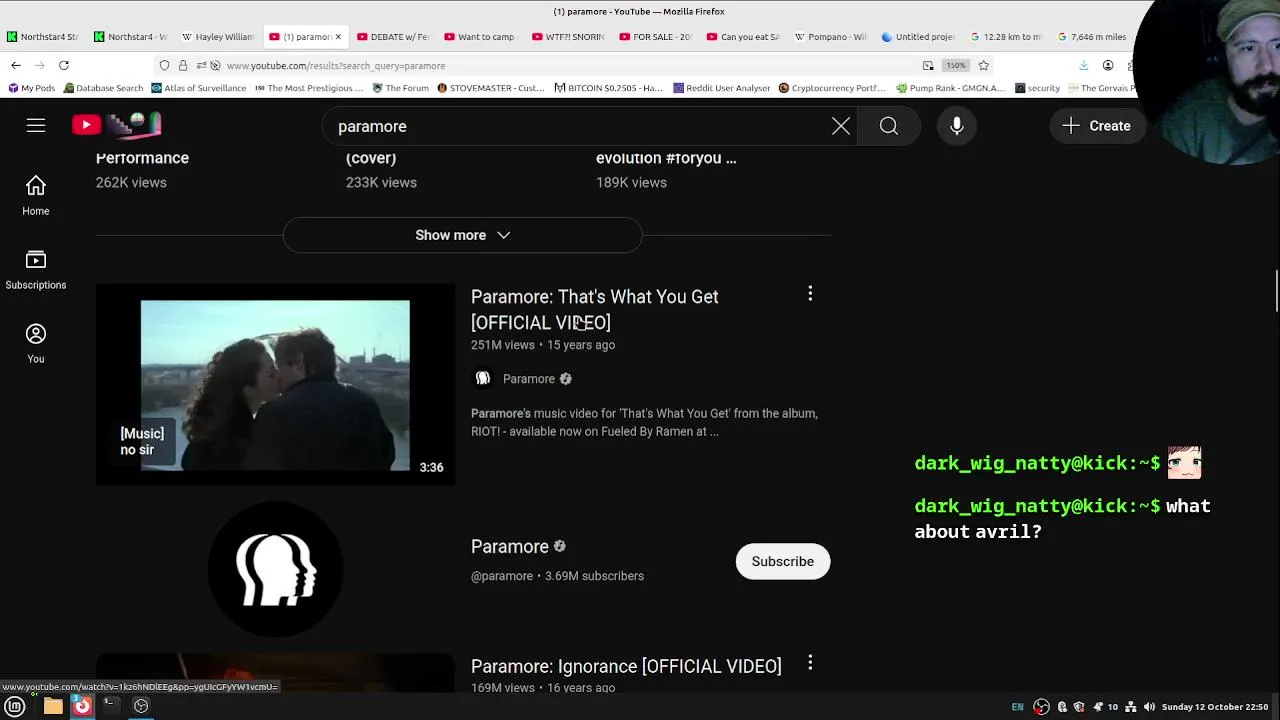
Task: Open the taskbar clock Sunday 12 October
Action: click(x=1215, y=707)
